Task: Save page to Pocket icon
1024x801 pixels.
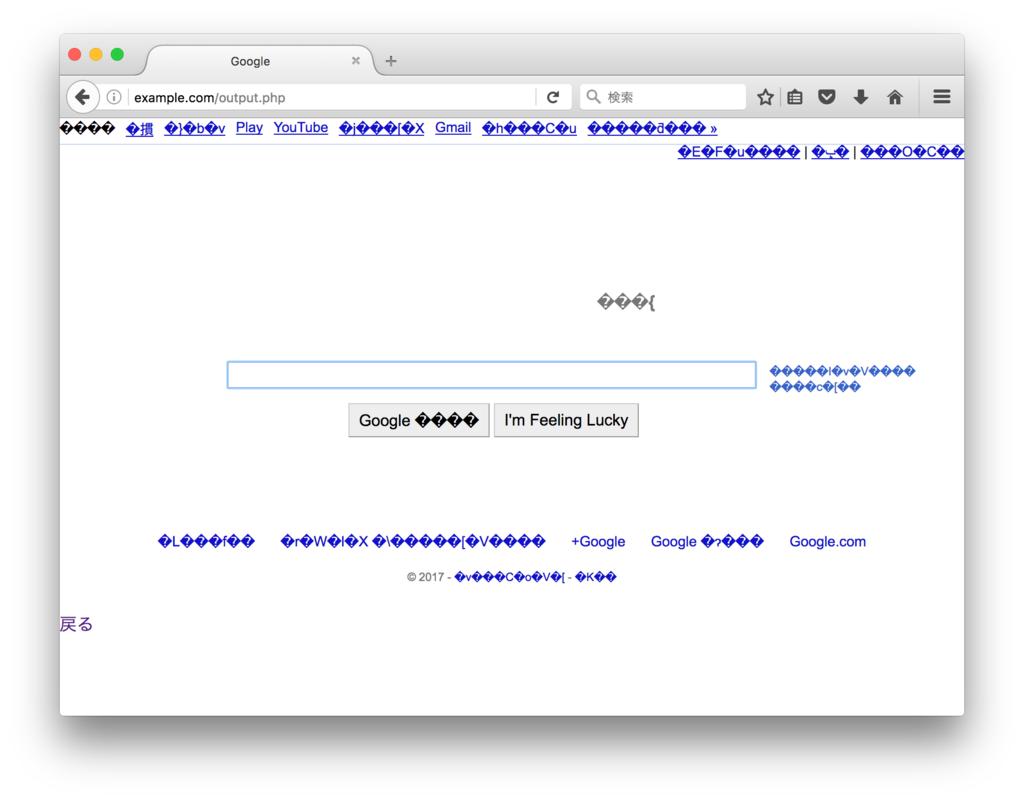Action: tap(827, 97)
